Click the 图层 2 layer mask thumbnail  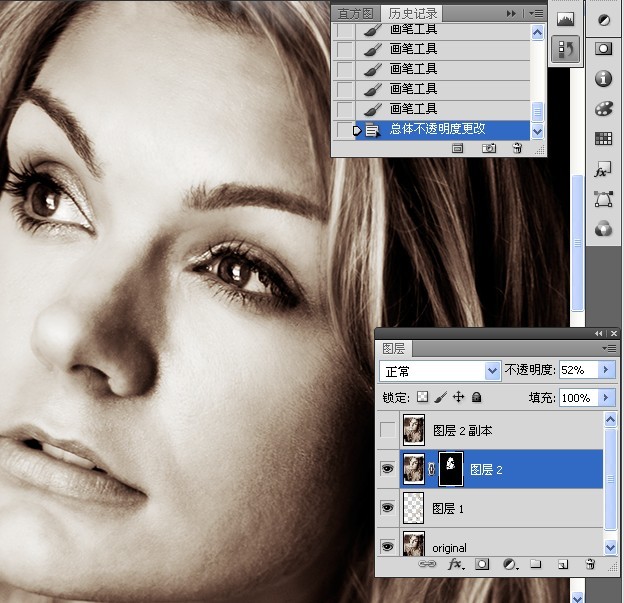coord(450,468)
